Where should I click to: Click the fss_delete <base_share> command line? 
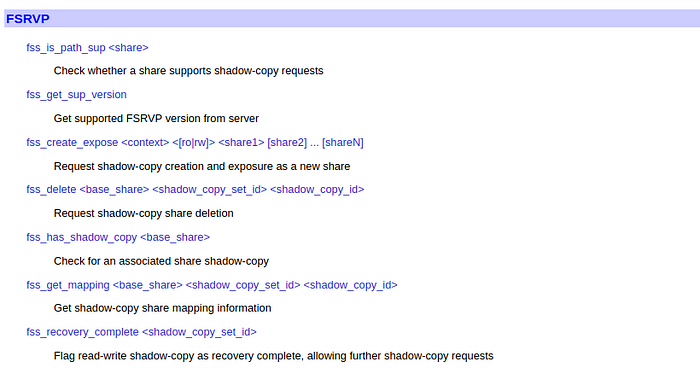(x=195, y=189)
